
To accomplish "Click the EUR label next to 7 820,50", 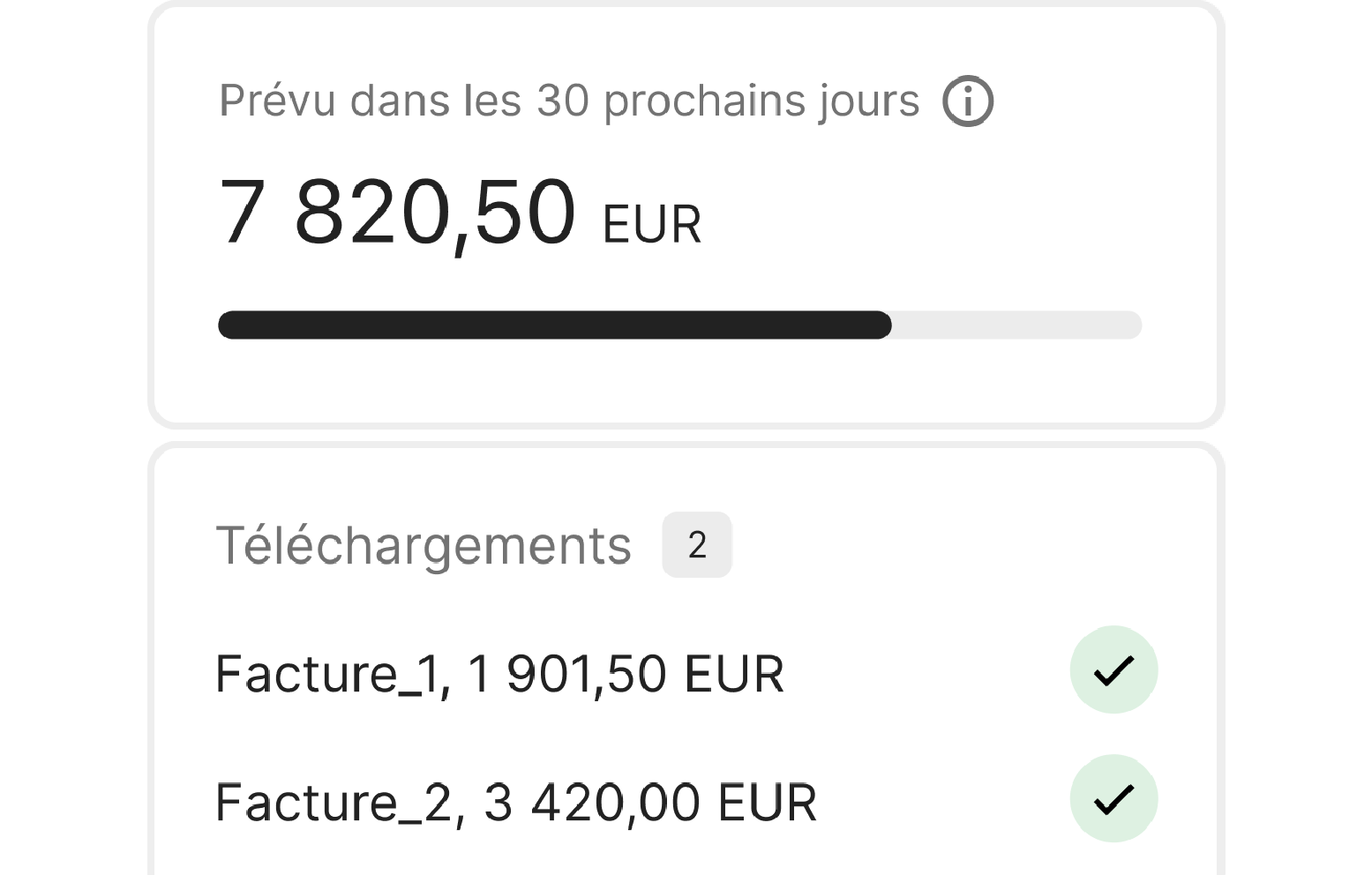I will [651, 224].
